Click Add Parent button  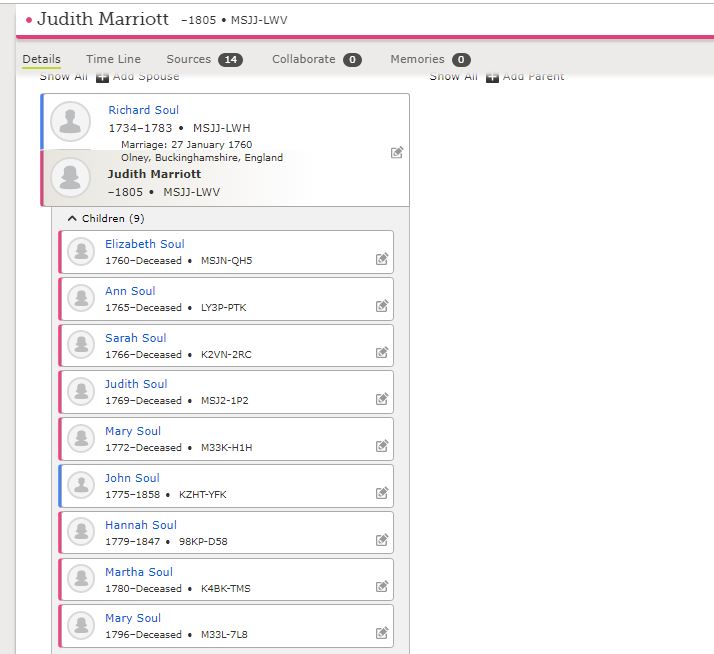[x=525, y=77]
